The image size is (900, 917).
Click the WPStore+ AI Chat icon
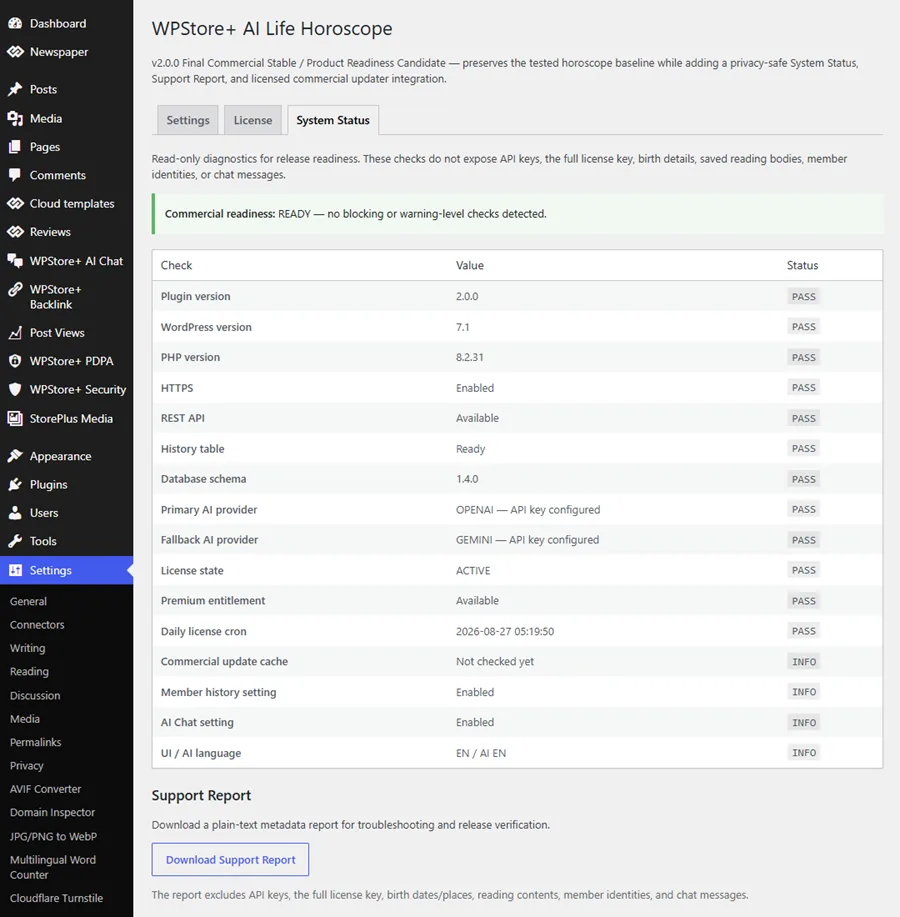pyautogui.click(x=15, y=261)
